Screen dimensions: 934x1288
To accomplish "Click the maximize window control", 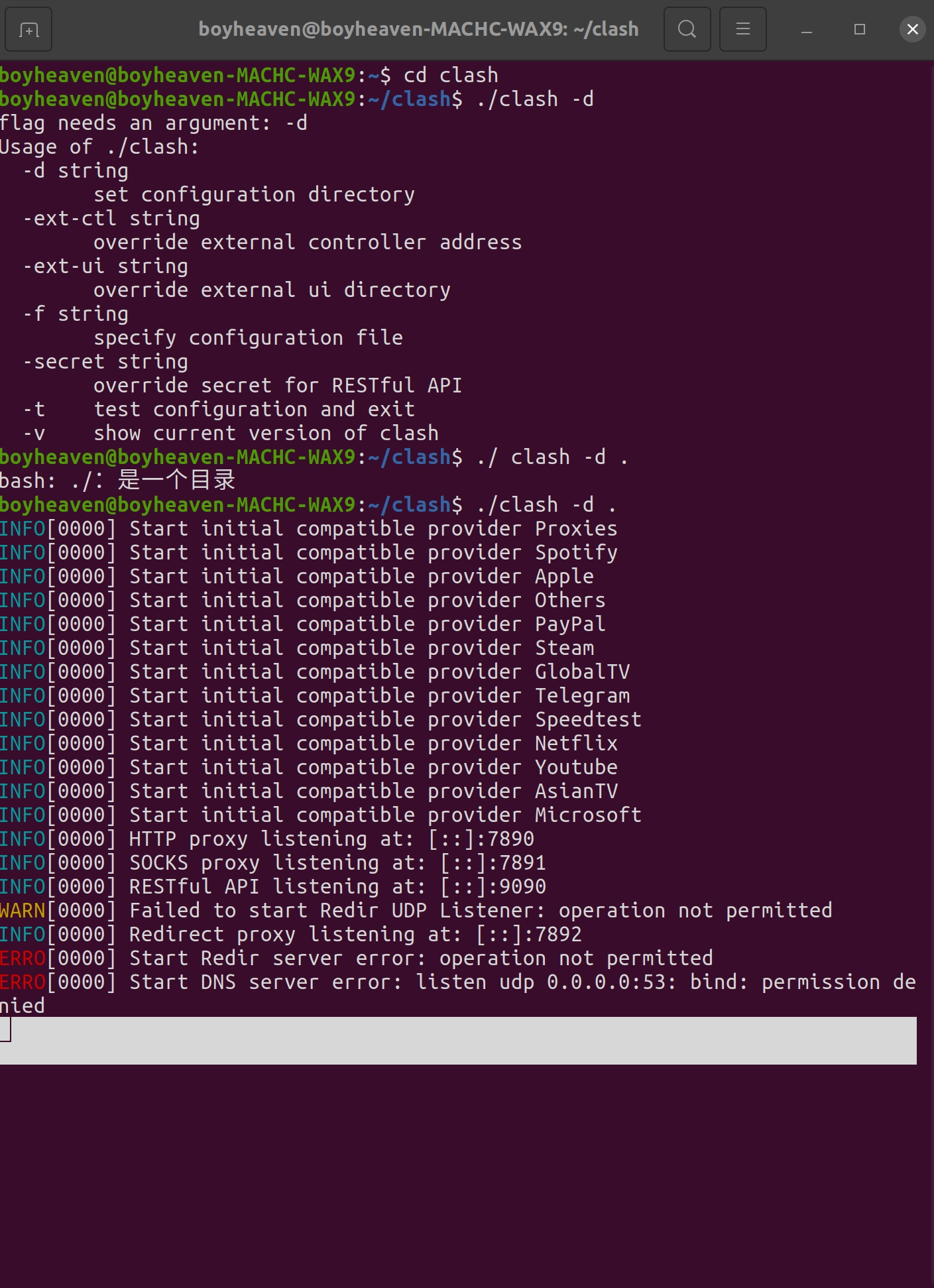I will (x=860, y=29).
